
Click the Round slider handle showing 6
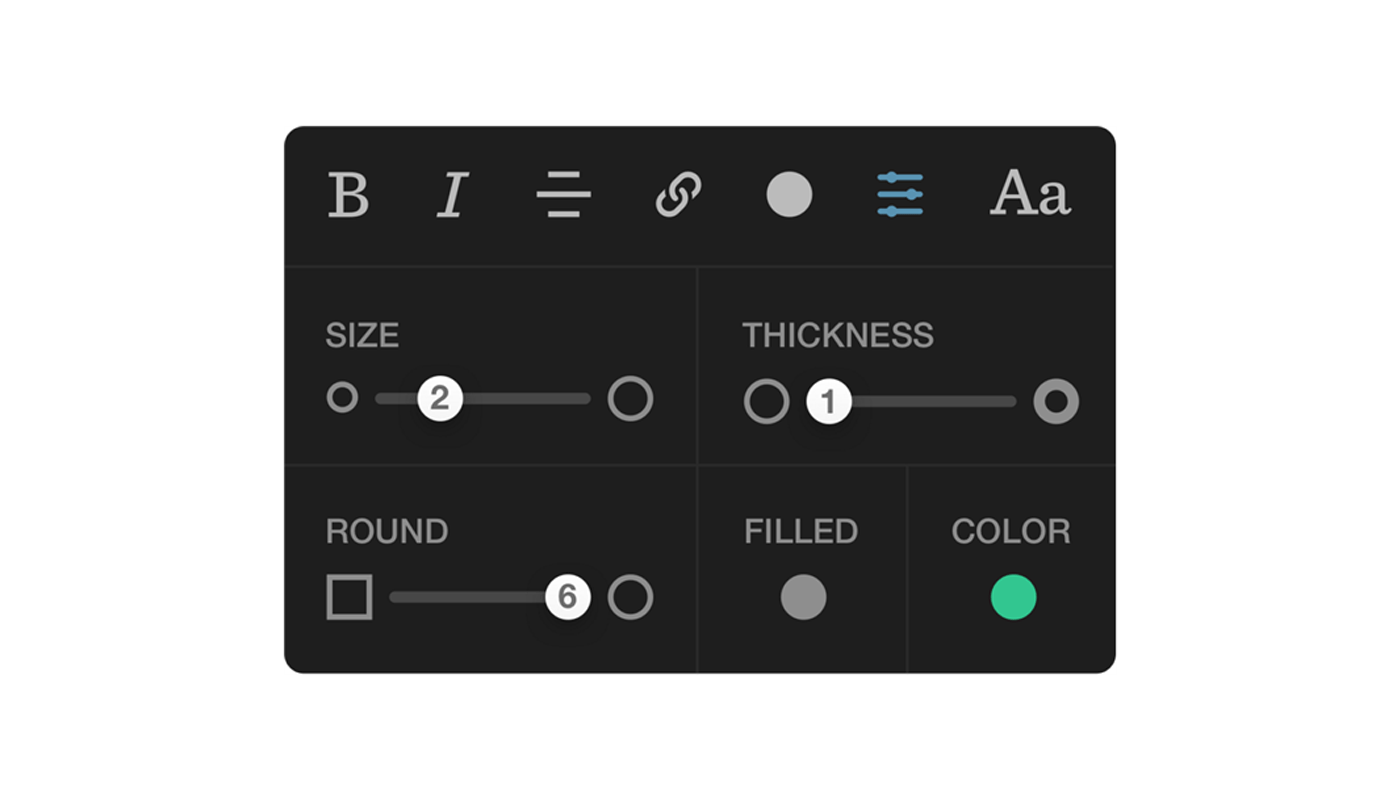(x=568, y=597)
